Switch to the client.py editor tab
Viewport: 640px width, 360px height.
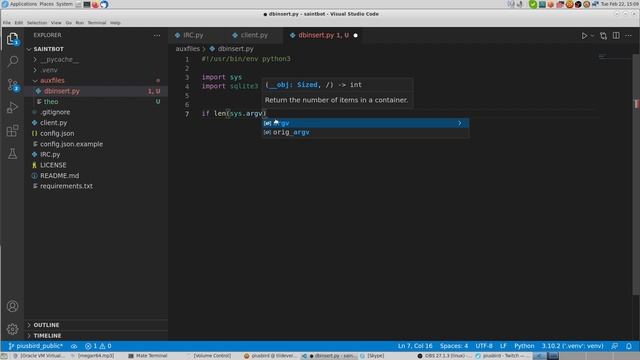(254, 36)
